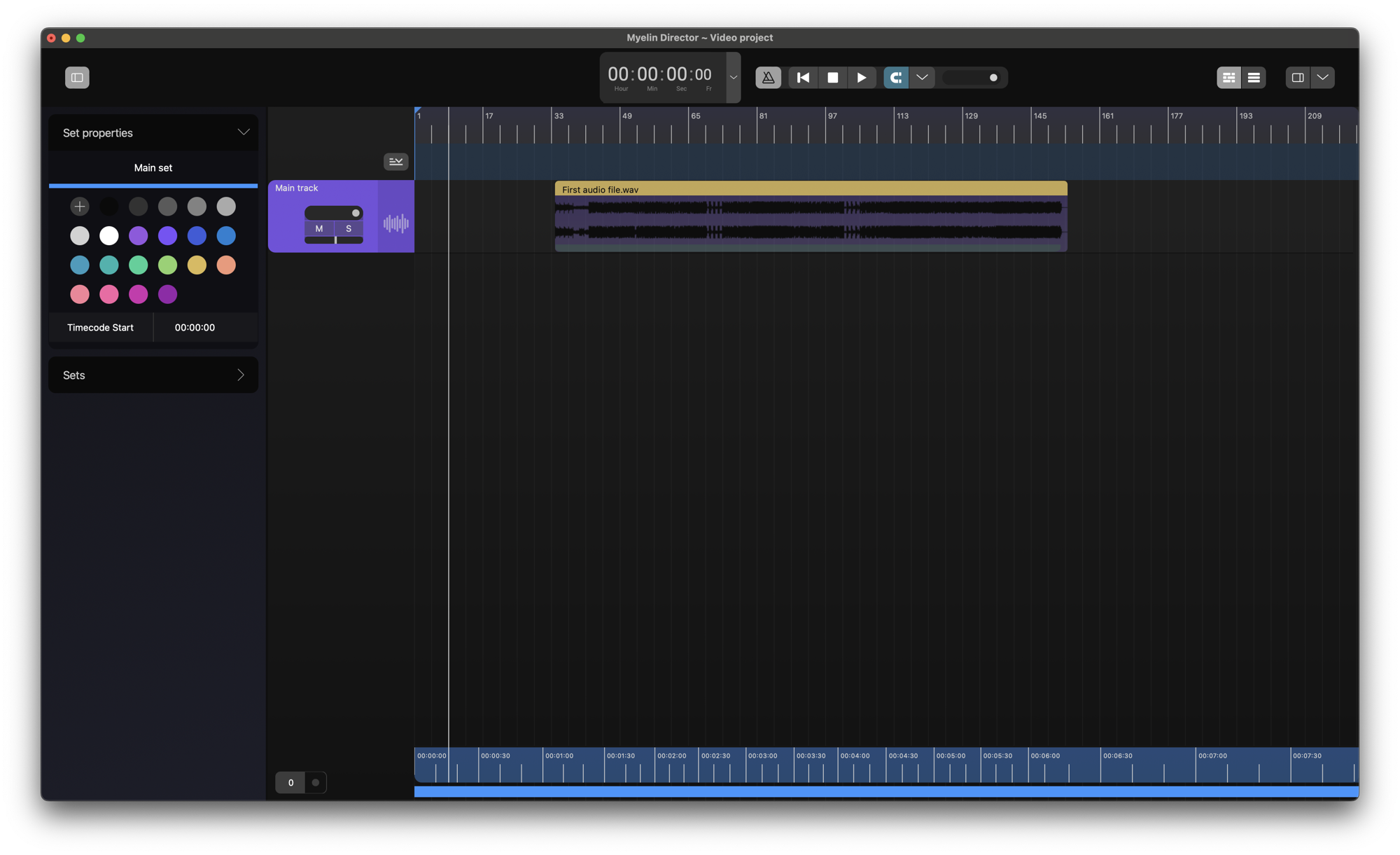Toggle the metronome icon
The image size is (1400, 855).
point(768,78)
